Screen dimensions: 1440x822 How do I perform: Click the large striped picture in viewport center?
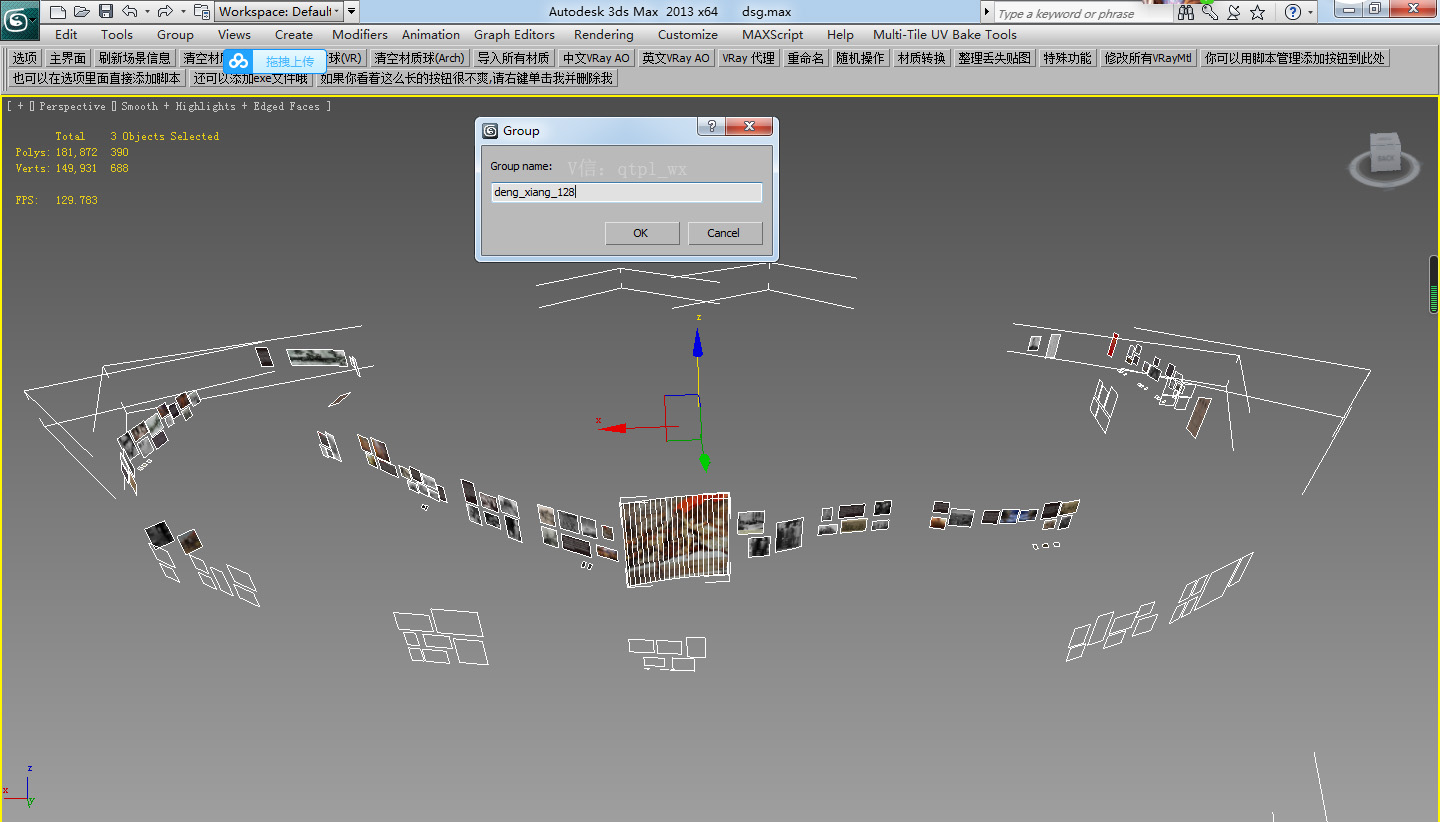coord(675,538)
